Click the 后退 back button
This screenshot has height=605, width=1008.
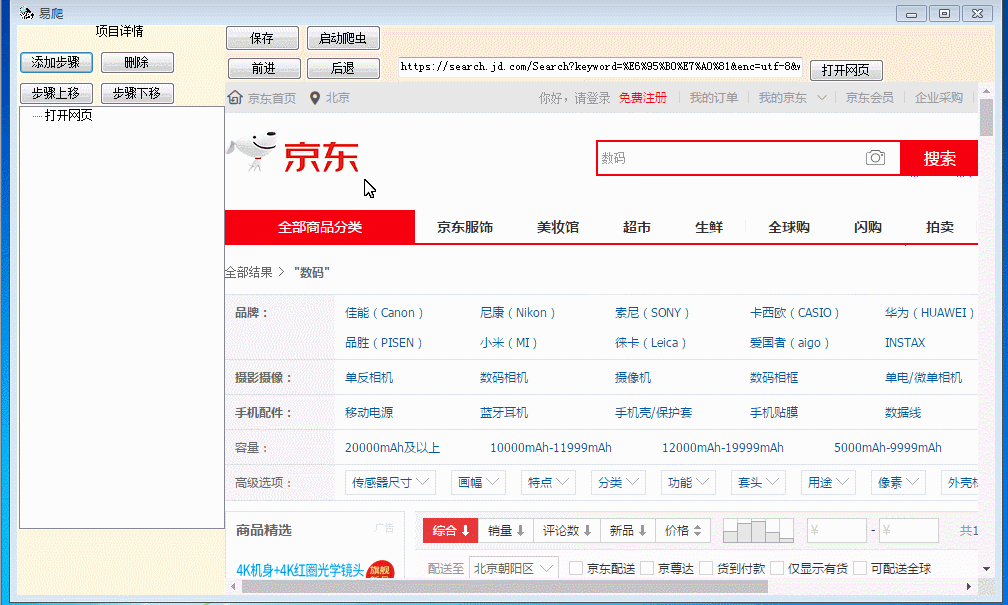343,68
